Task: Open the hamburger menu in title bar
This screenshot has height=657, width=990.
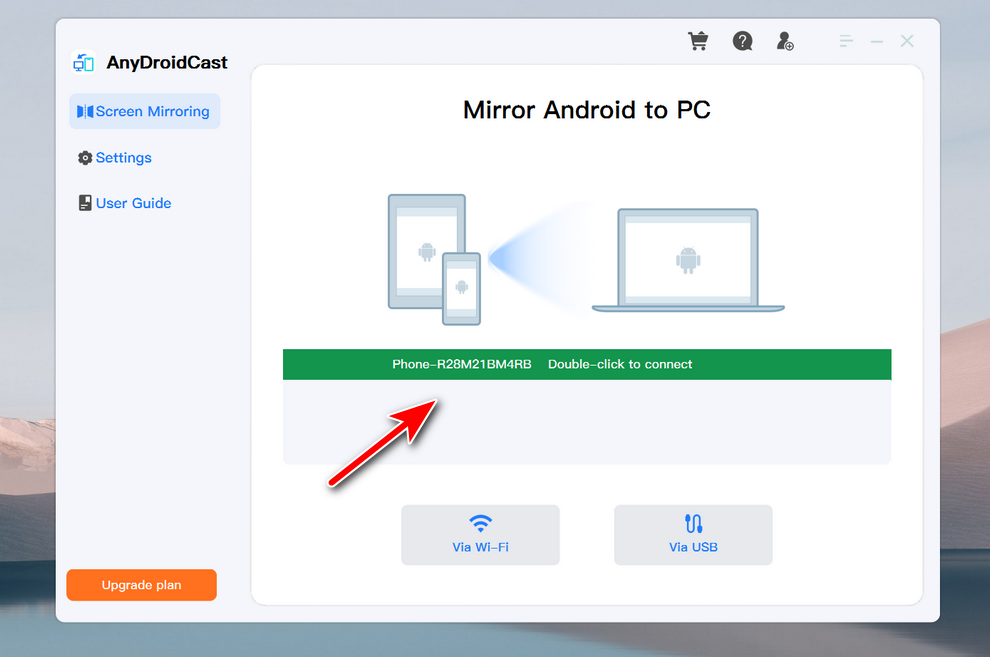Action: (847, 41)
